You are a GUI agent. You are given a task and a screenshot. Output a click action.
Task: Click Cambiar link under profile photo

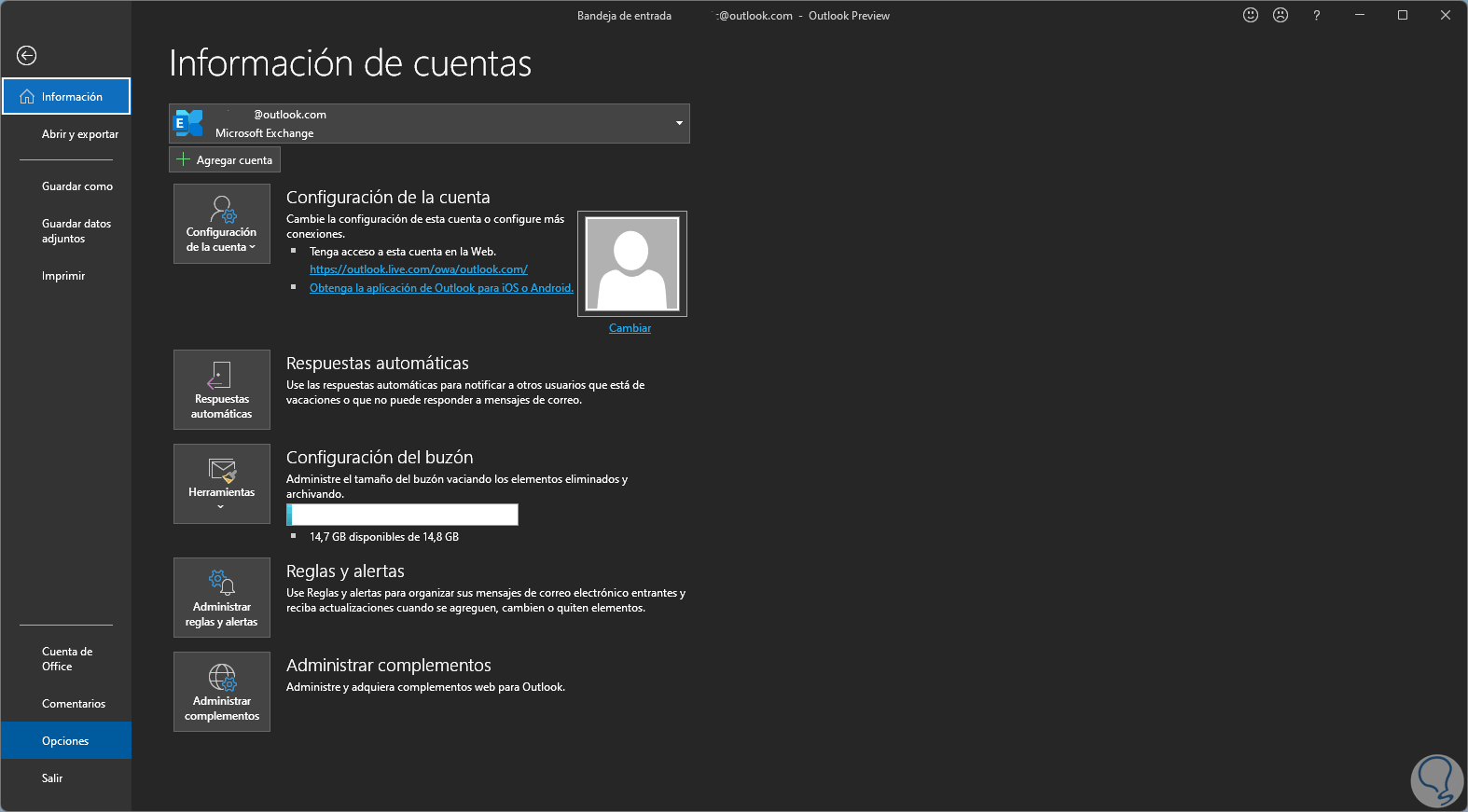pyautogui.click(x=630, y=328)
